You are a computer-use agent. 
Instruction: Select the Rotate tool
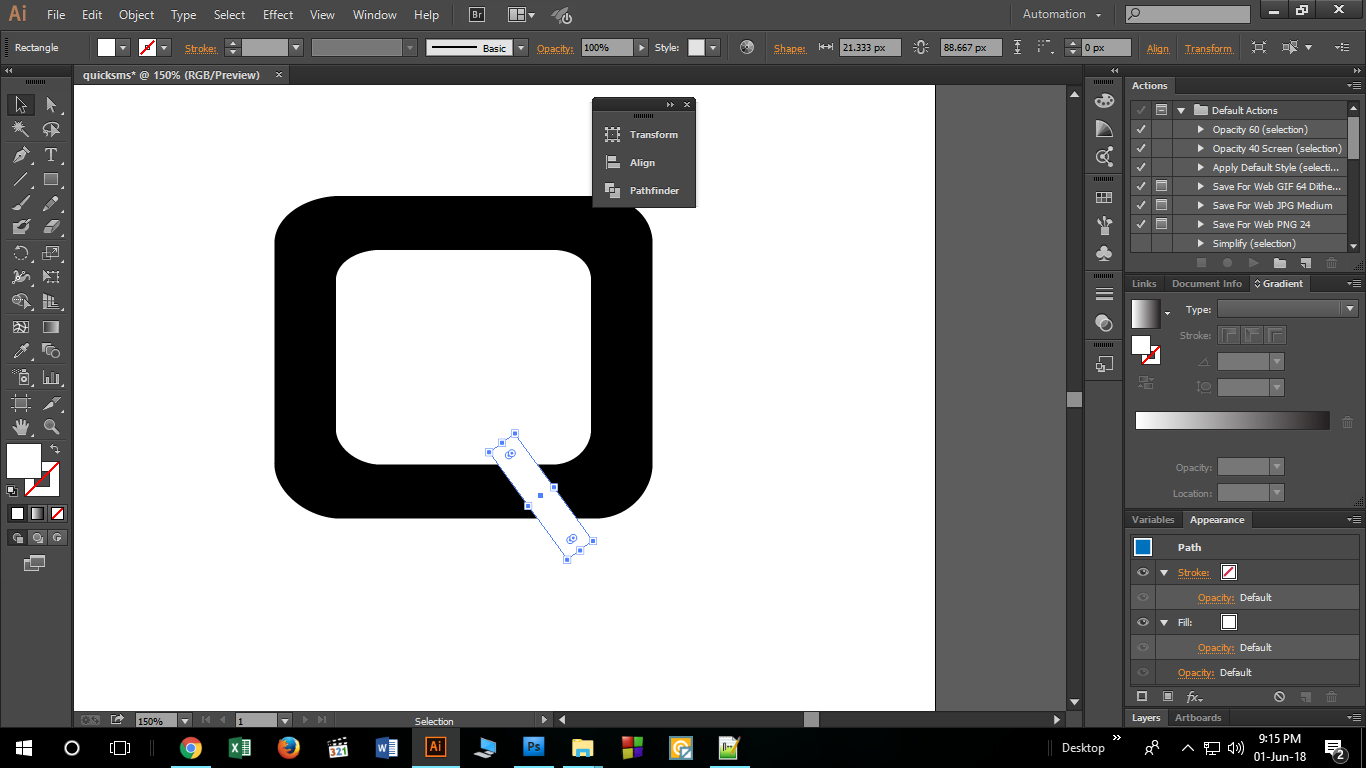(x=20, y=253)
